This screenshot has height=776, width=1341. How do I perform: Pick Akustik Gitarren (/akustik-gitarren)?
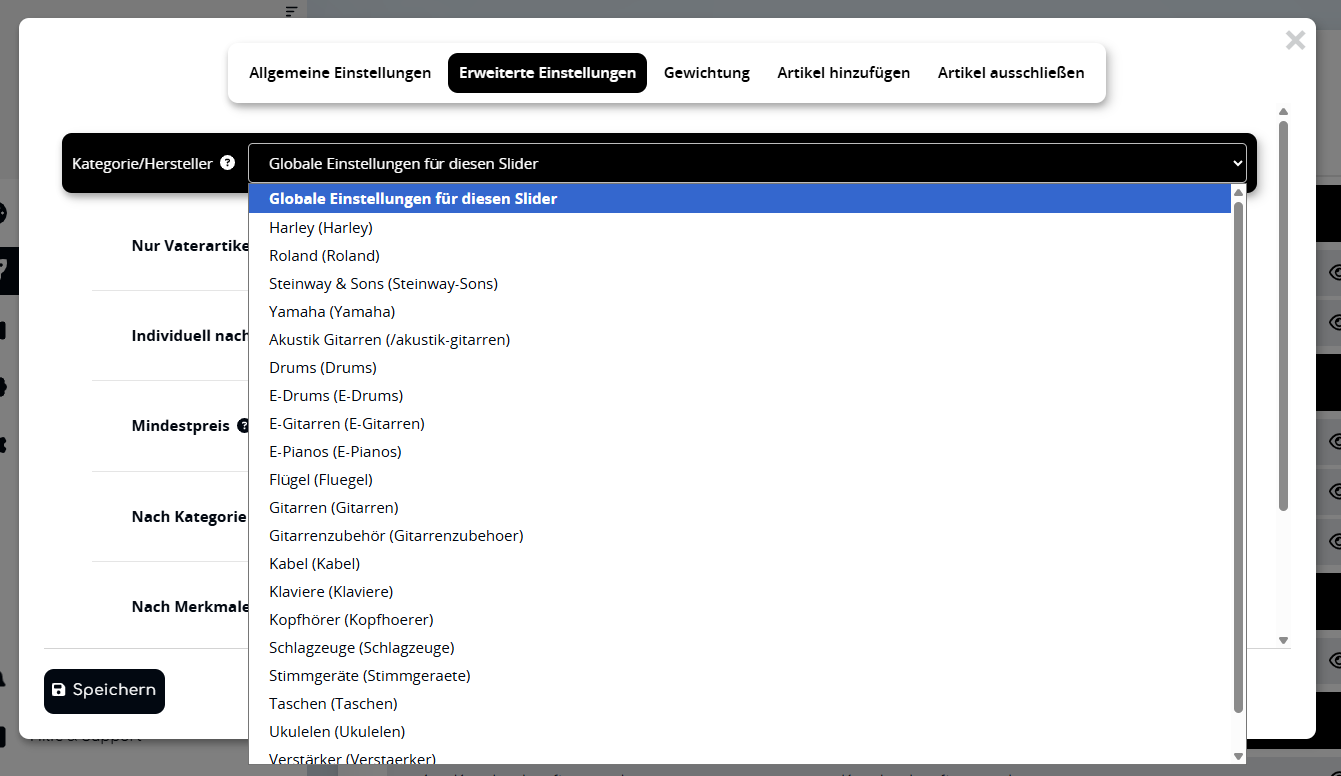click(x=740, y=339)
